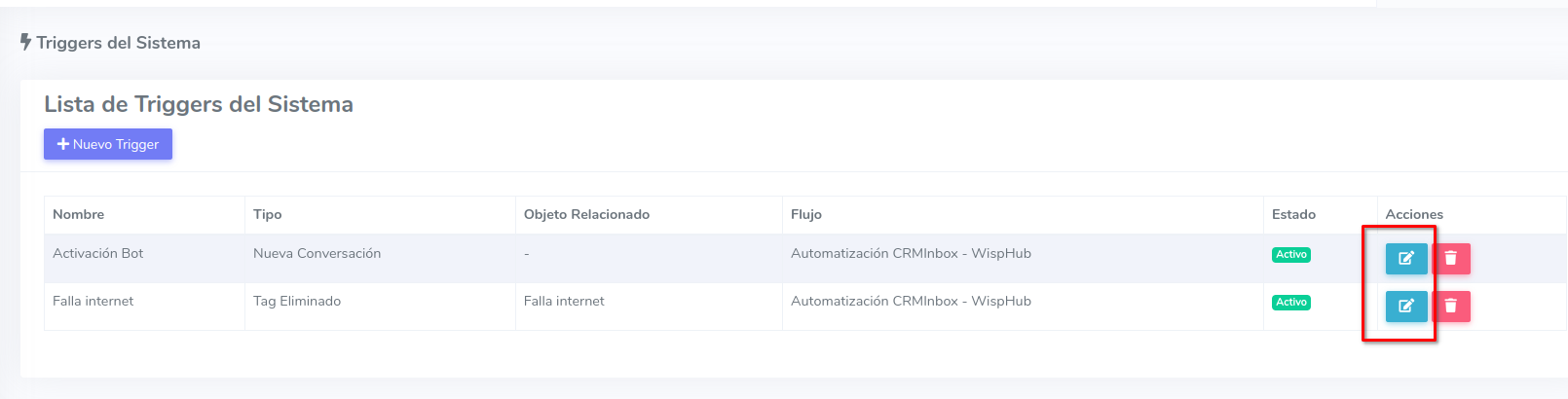The height and width of the screenshot is (399, 1568).
Task: Click the Activo badge in Falla internet row
Action: (x=1291, y=302)
